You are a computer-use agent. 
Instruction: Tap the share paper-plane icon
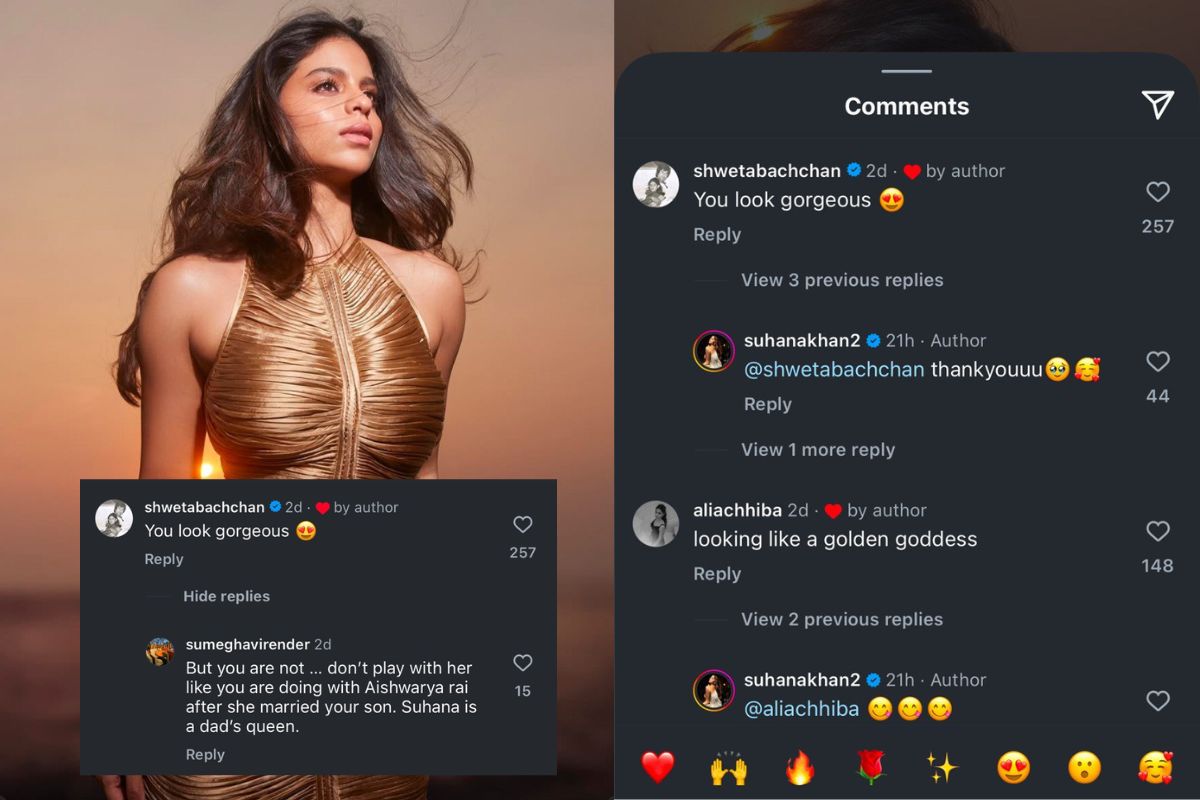tap(1157, 104)
